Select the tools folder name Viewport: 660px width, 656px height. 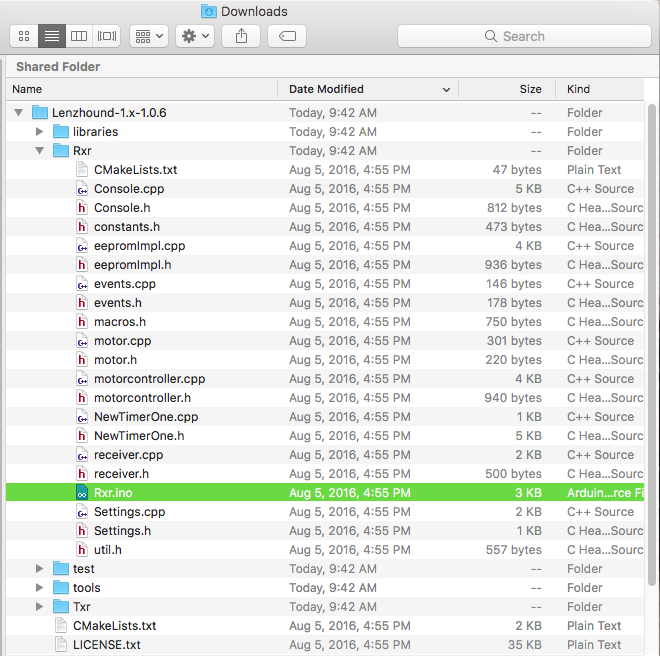[87, 588]
